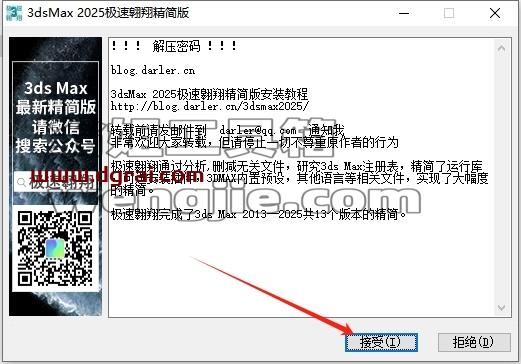Click the disabled maximize window button
The image size is (521, 364).
pyautogui.click(x=449, y=13)
